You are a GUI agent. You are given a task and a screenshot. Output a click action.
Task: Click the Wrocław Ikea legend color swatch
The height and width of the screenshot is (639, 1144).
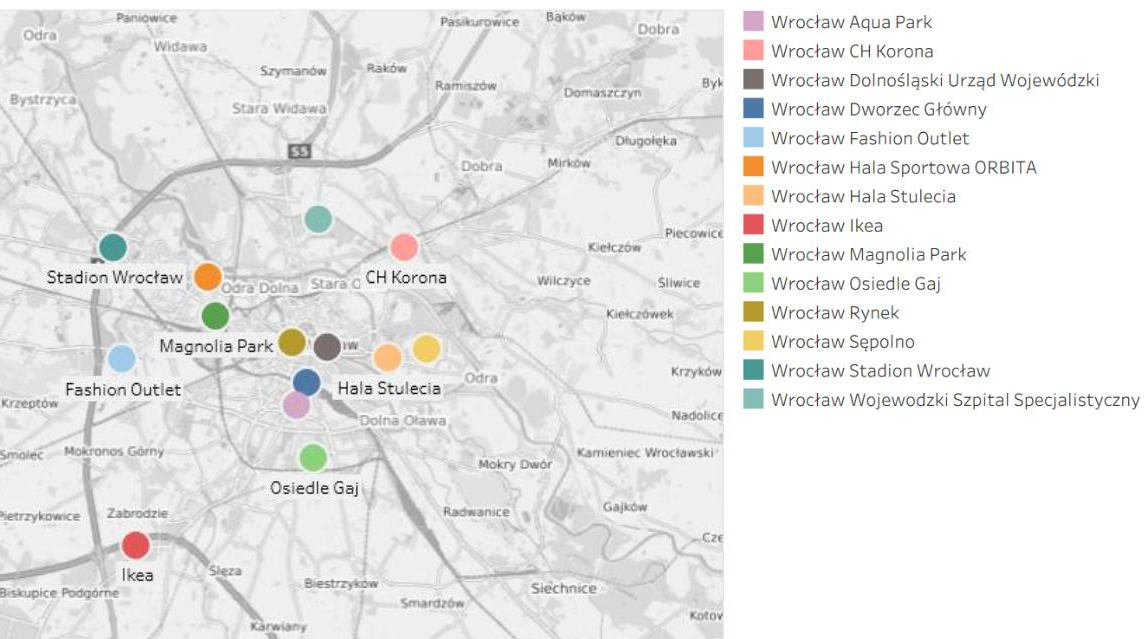754,226
